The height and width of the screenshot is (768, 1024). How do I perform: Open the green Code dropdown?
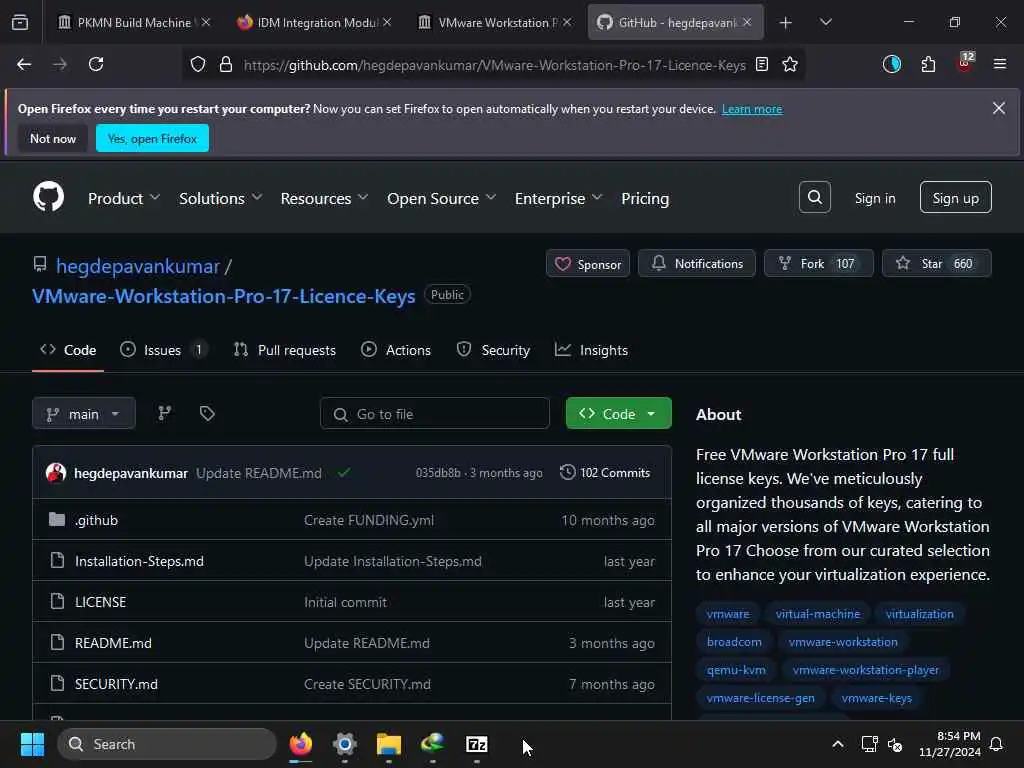[618, 413]
